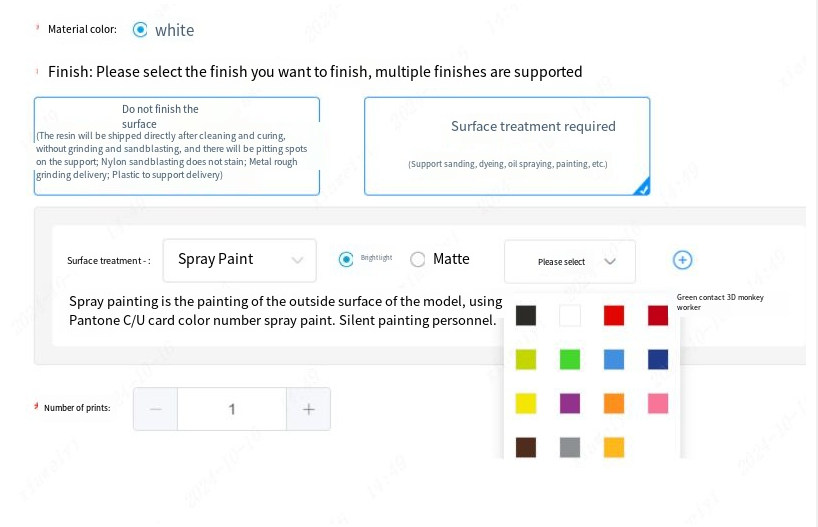Click the number of prints input field
Screen dimensions: 818x527
click(x=232, y=409)
